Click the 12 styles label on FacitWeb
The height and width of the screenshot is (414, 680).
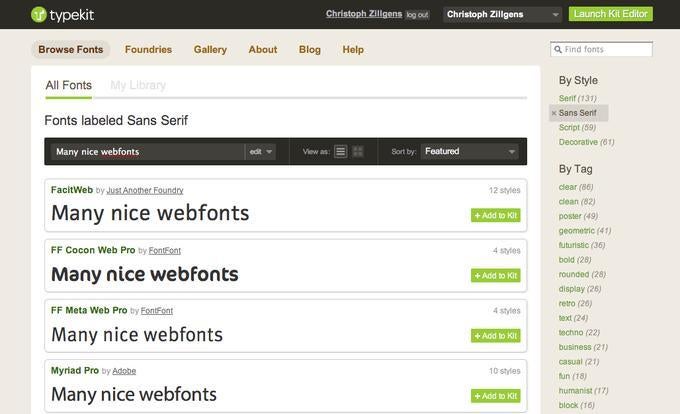(x=504, y=190)
